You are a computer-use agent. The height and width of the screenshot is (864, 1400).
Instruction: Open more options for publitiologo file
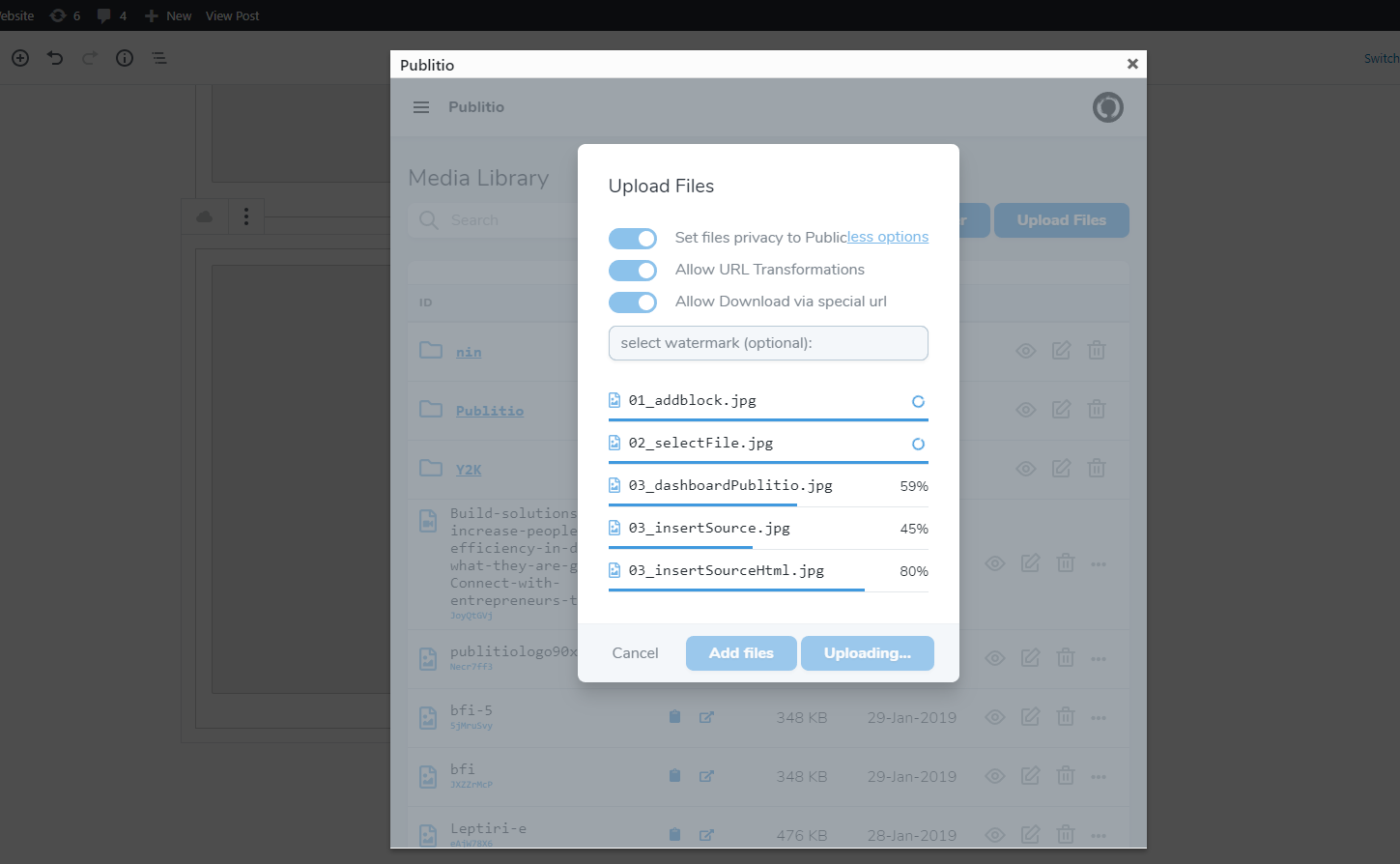tap(1099, 659)
